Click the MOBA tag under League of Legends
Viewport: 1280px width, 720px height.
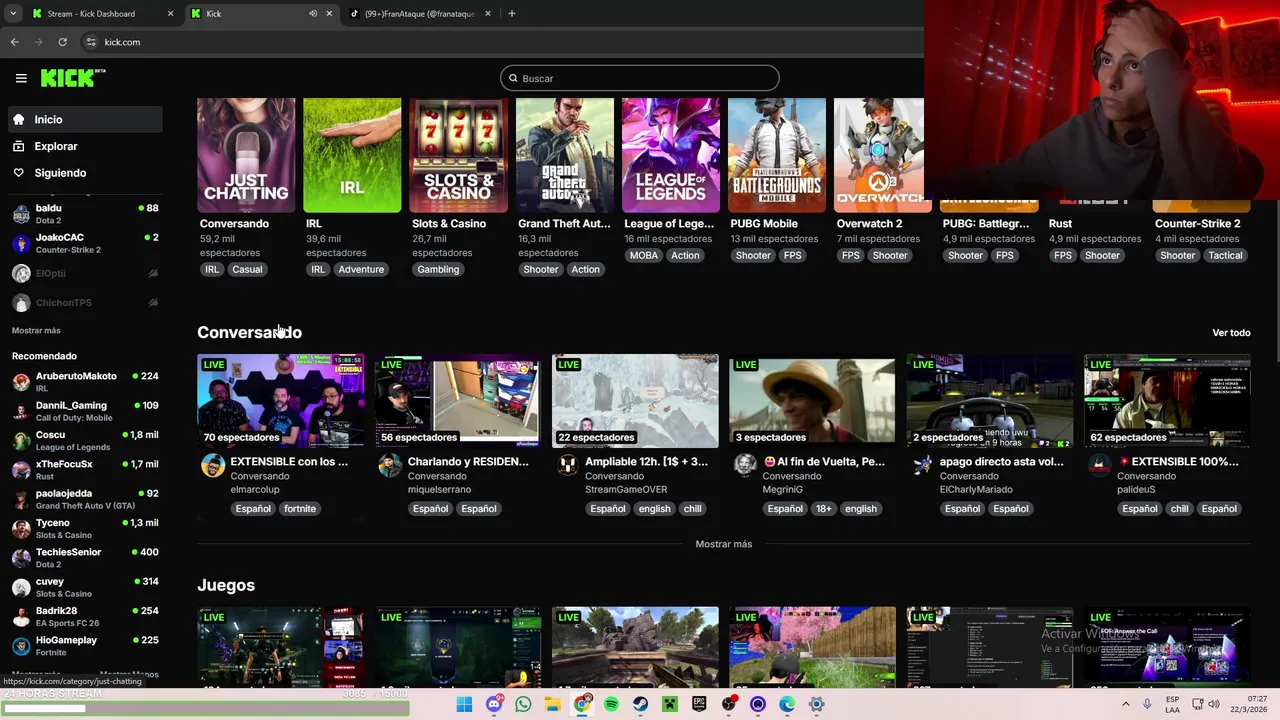(x=644, y=255)
